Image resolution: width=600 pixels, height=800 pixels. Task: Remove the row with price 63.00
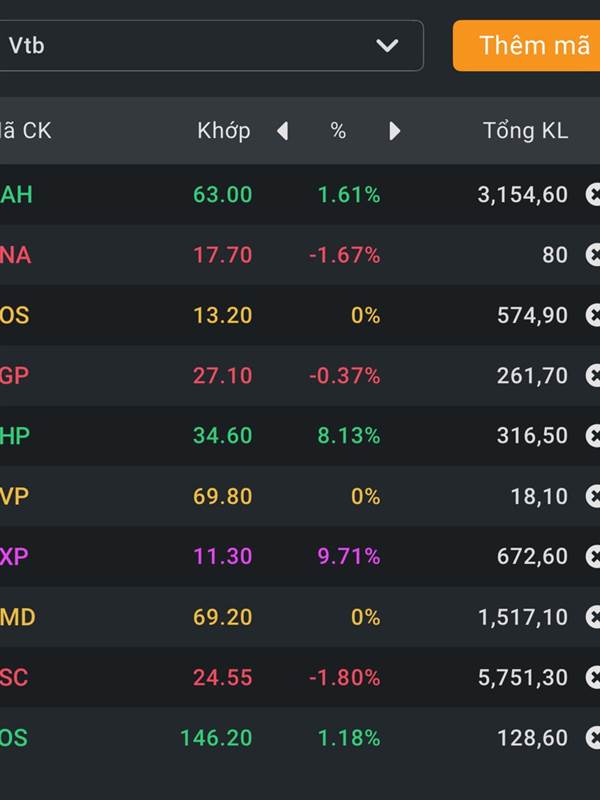point(593,194)
